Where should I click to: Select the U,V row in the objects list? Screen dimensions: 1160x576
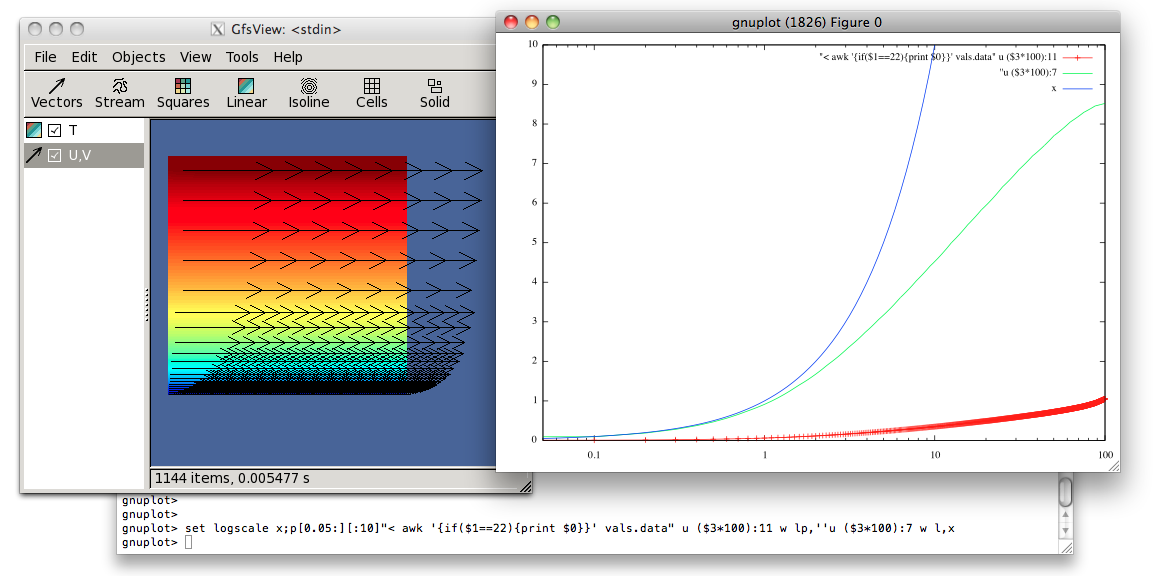coord(84,155)
